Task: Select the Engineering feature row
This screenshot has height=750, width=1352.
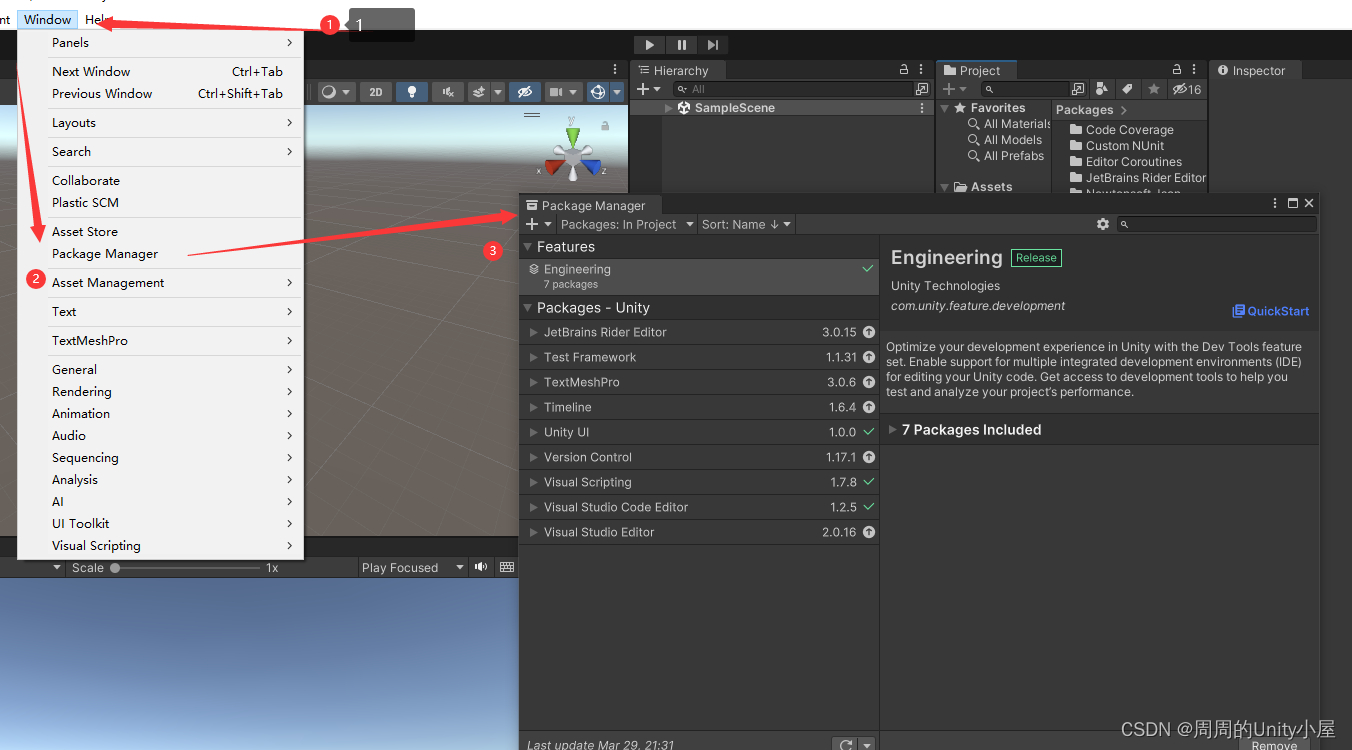Action: pos(699,277)
